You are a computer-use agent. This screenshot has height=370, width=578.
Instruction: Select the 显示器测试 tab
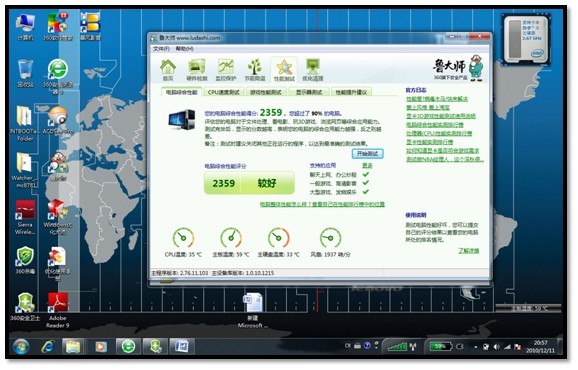(309, 92)
